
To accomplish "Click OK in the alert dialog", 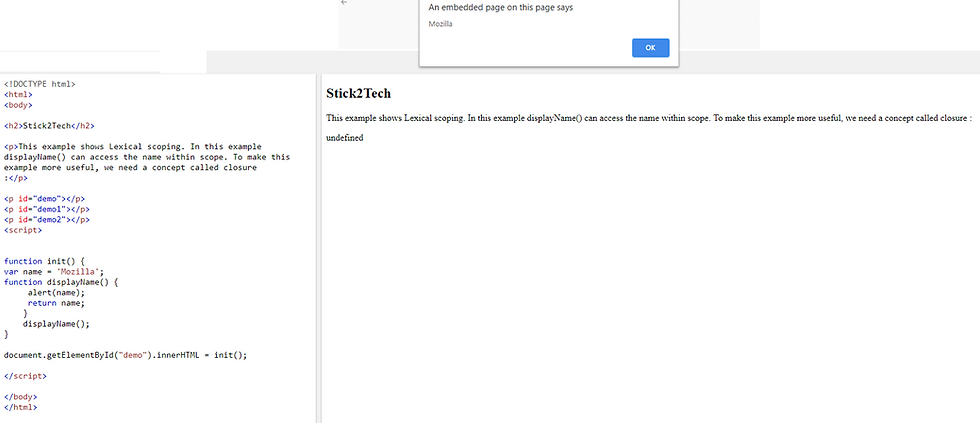I will pyautogui.click(x=650, y=47).
